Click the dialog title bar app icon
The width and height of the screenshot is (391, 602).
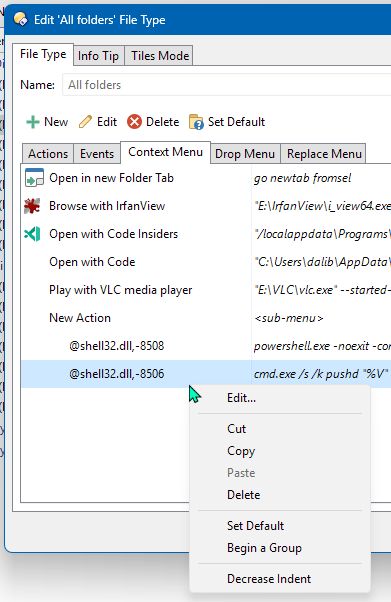click(21, 19)
